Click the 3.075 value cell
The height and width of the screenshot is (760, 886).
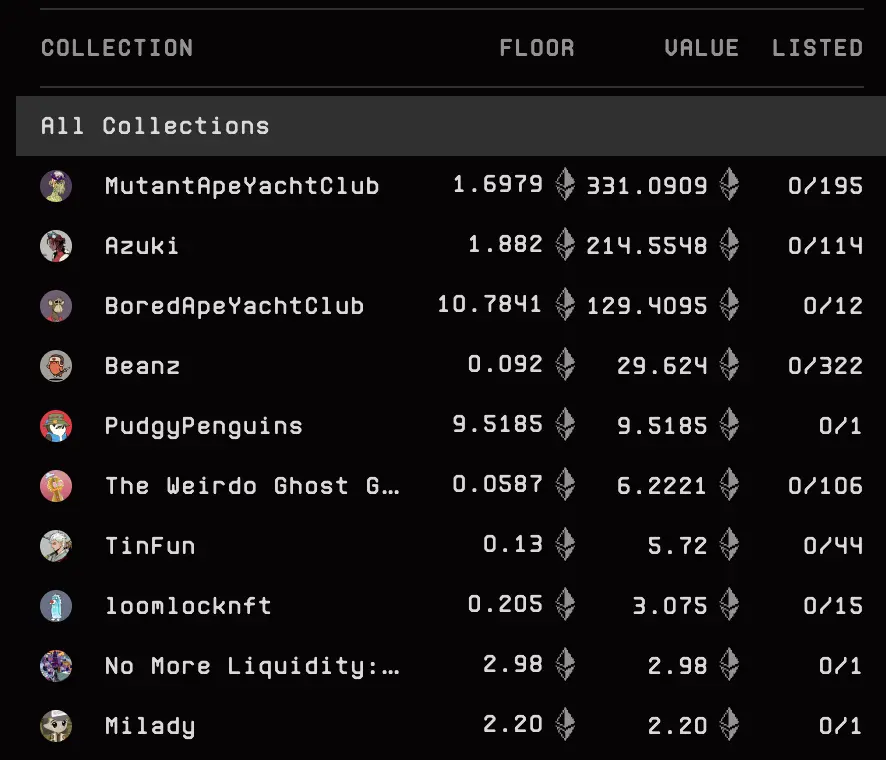(670, 606)
